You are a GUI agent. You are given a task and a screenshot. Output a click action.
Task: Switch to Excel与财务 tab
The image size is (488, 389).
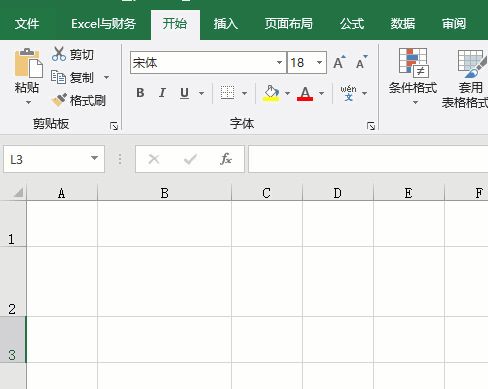[103, 24]
